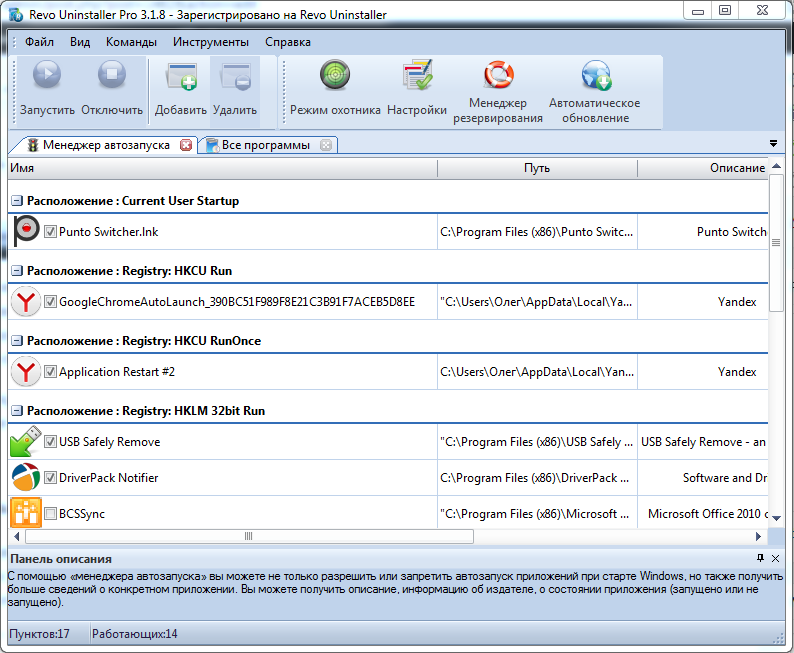The width and height of the screenshot is (794, 653).
Task: Click the USB Safely Remove icon
Action: [x=26, y=441]
